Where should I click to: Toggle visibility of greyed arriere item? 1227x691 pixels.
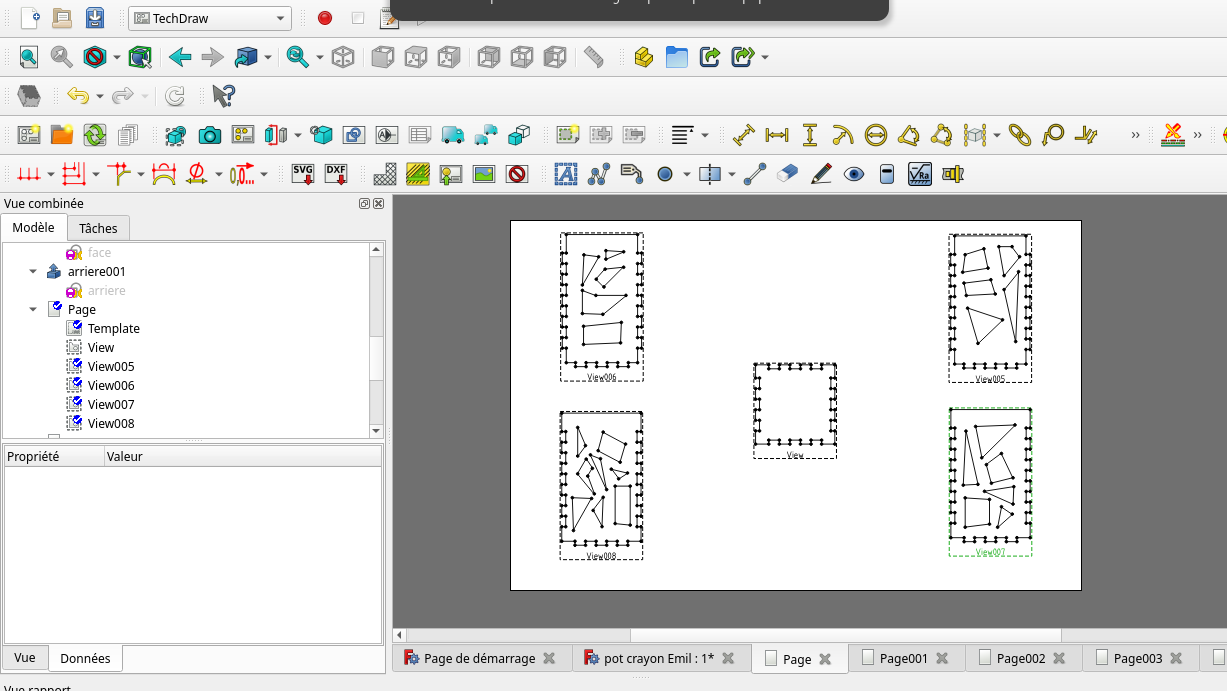[75, 290]
